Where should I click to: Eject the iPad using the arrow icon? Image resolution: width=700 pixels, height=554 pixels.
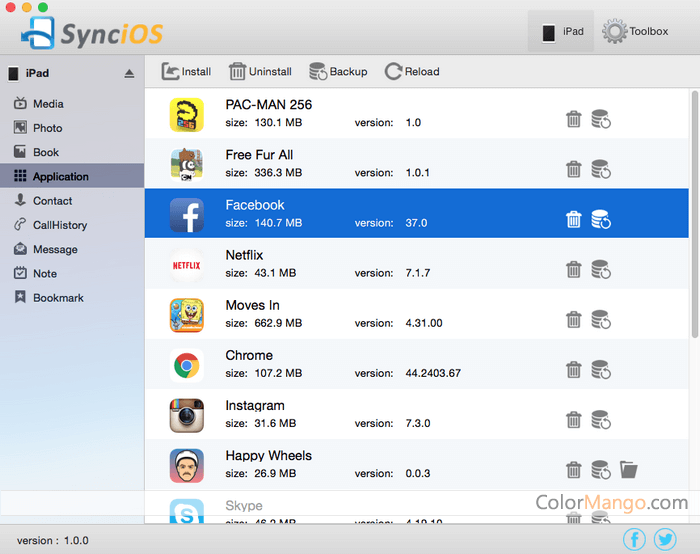(129, 74)
